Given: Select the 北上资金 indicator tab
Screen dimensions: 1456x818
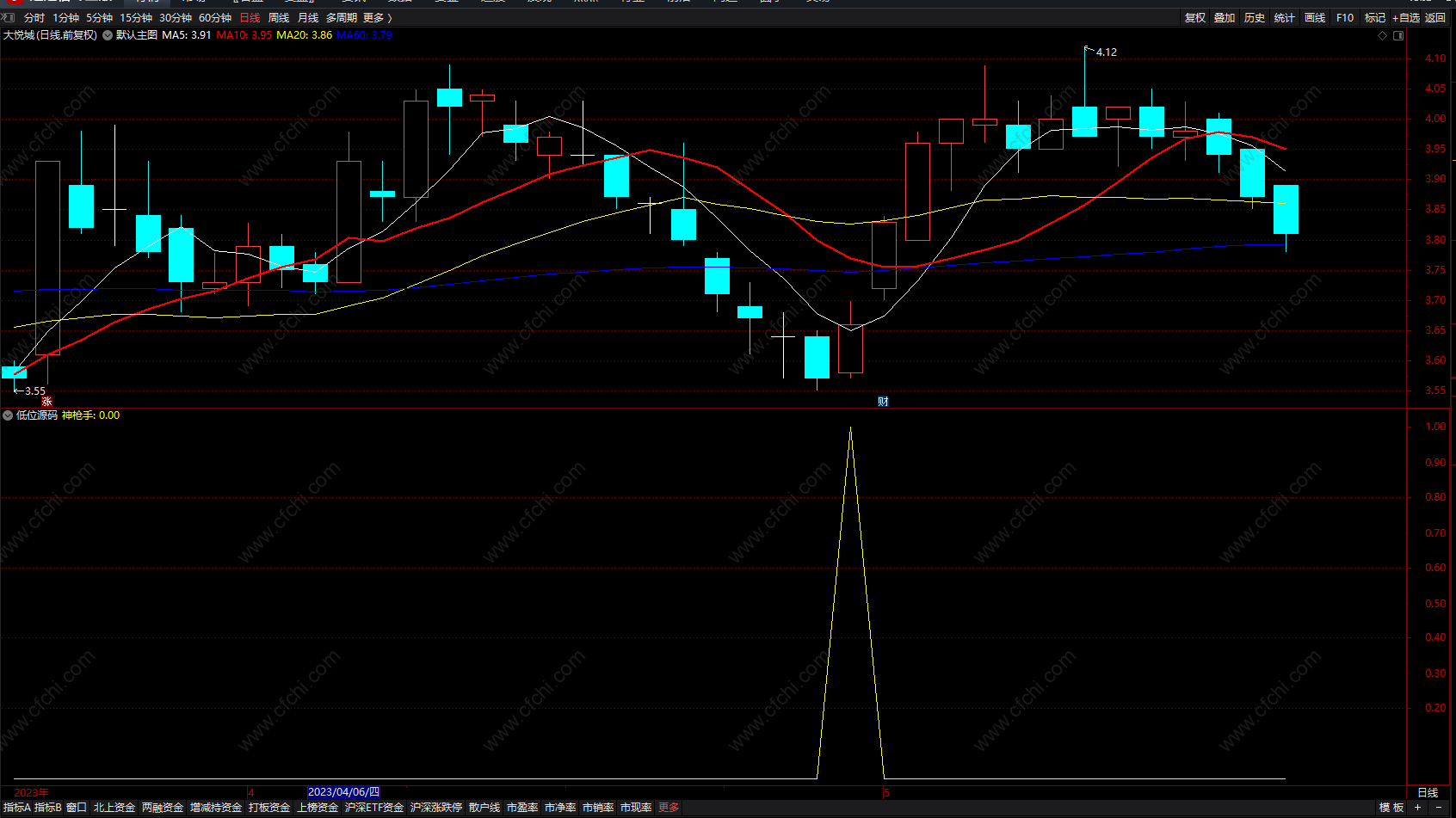Looking at the screenshot, I should 114,807.
